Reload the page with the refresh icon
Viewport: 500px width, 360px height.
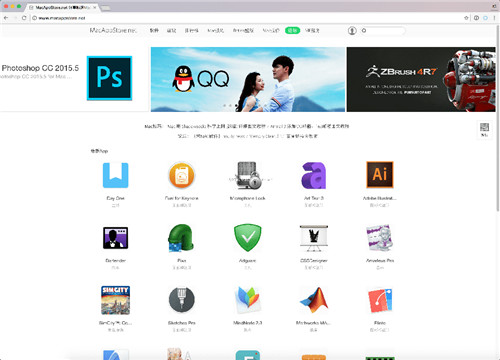[x=24, y=18]
